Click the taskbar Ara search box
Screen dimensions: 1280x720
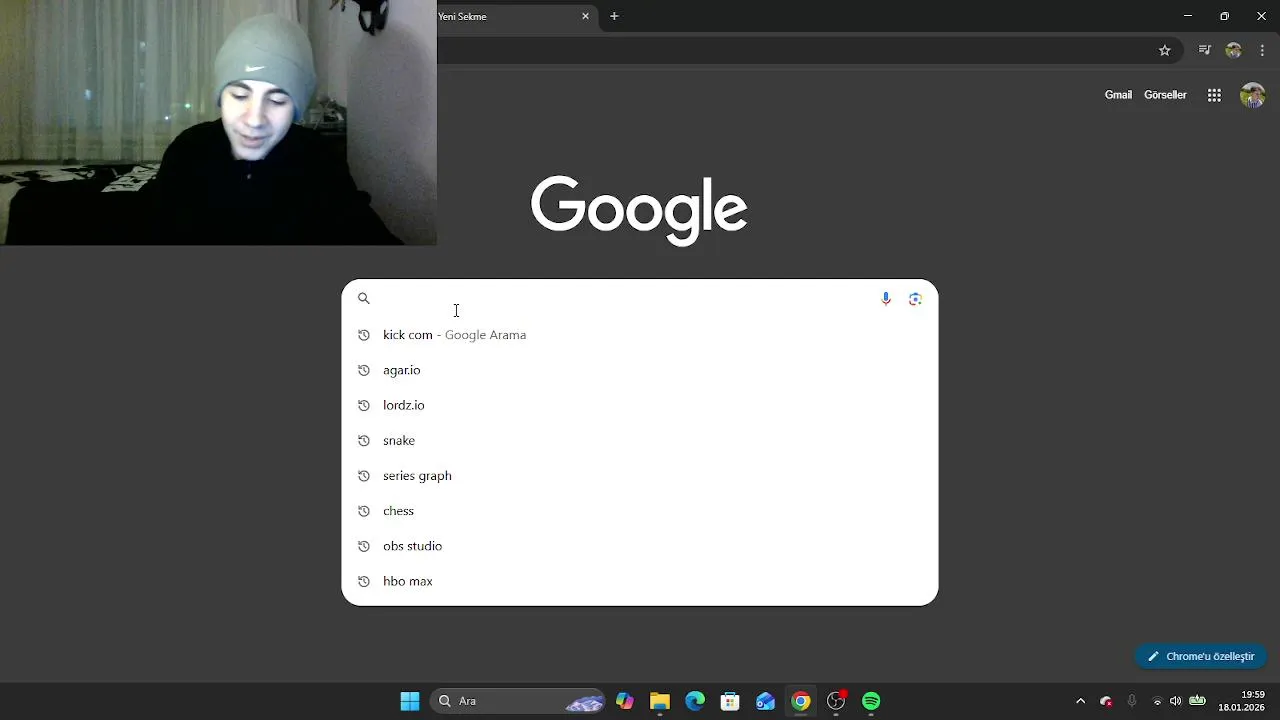[x=519, y=701]
